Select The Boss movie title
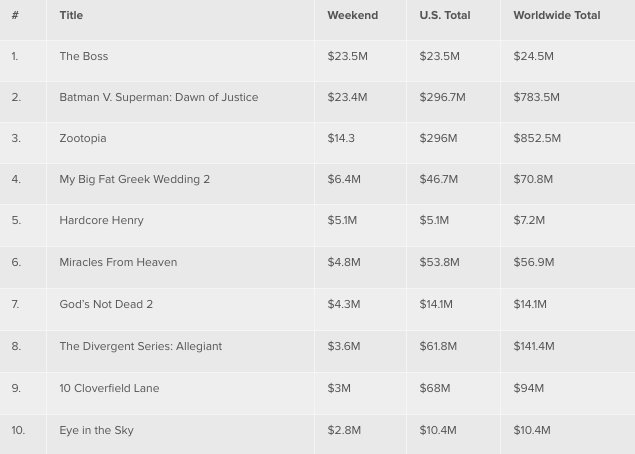This screenshot has height=454, width=635. (84, 57)
